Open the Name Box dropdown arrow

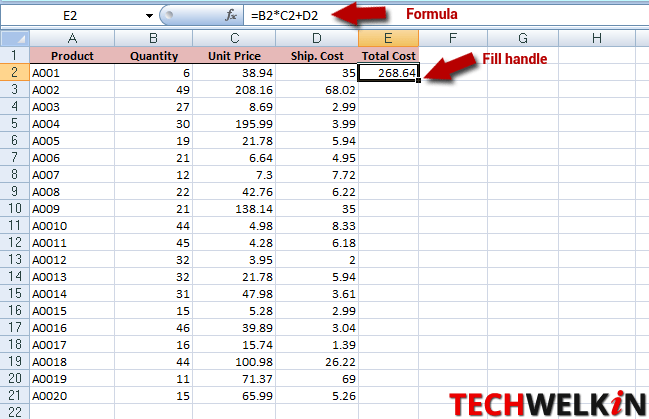pyautogui.click(x=149, y=16)
